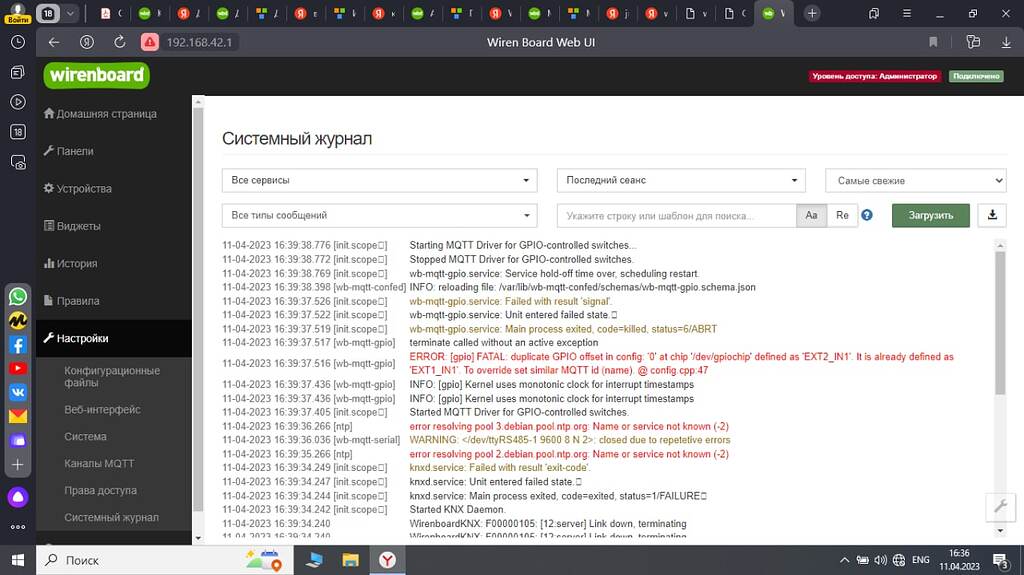The height and width of the screenshot is (575, 1024).
Task: Click the Started KNX Daemon log line
Action: [x=457, y=510]
